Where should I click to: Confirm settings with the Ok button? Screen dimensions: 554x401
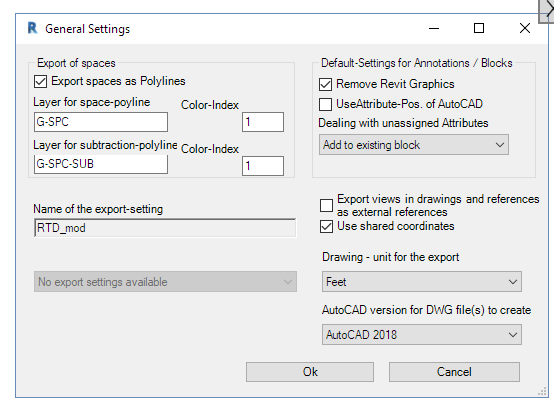[310, 372]
